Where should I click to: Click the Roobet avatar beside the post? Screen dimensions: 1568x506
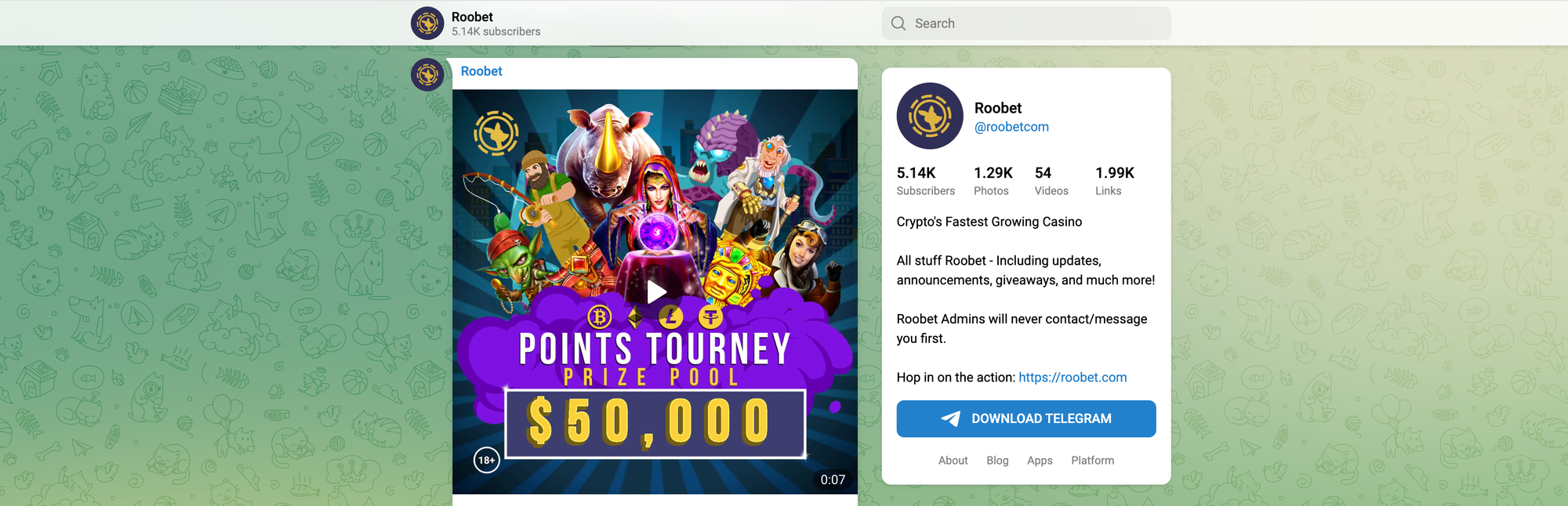(x=427, y=74)
